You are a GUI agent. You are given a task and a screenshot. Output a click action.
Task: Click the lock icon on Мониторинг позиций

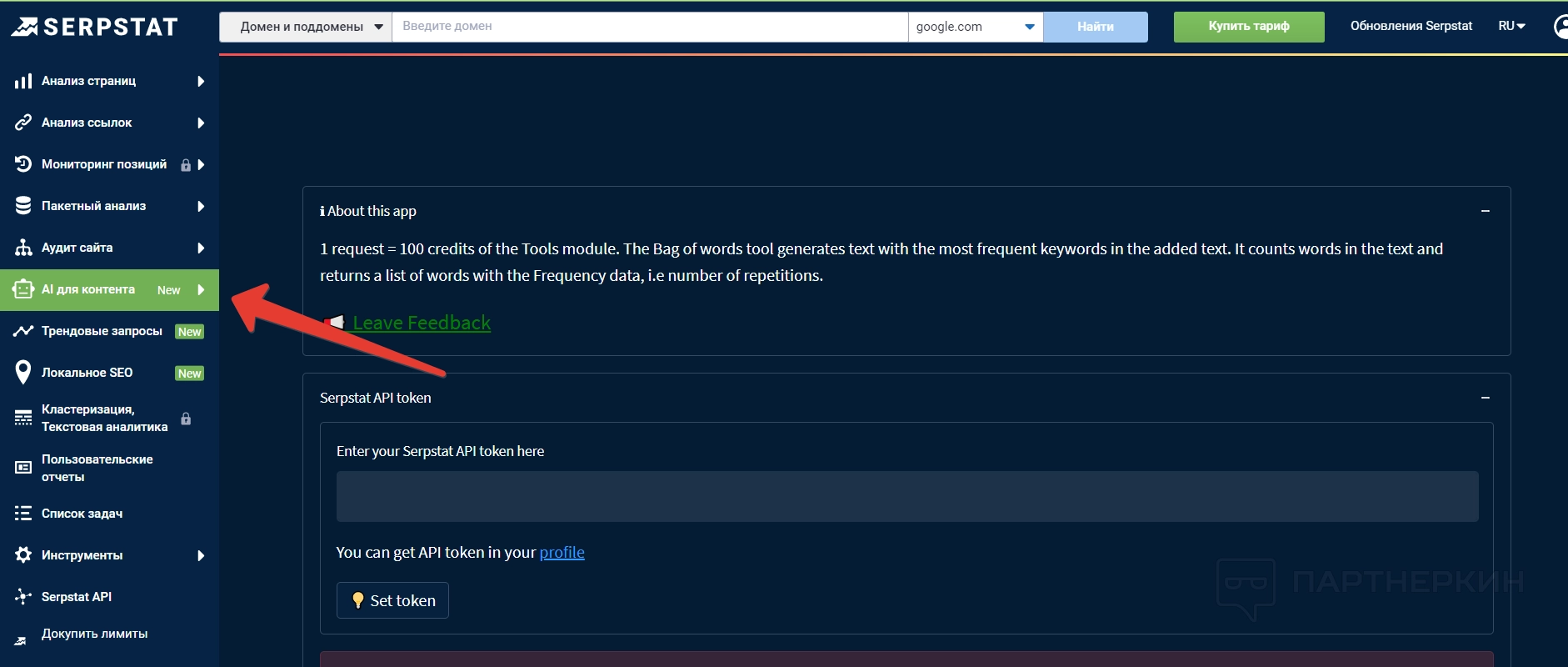click(186, 165)
